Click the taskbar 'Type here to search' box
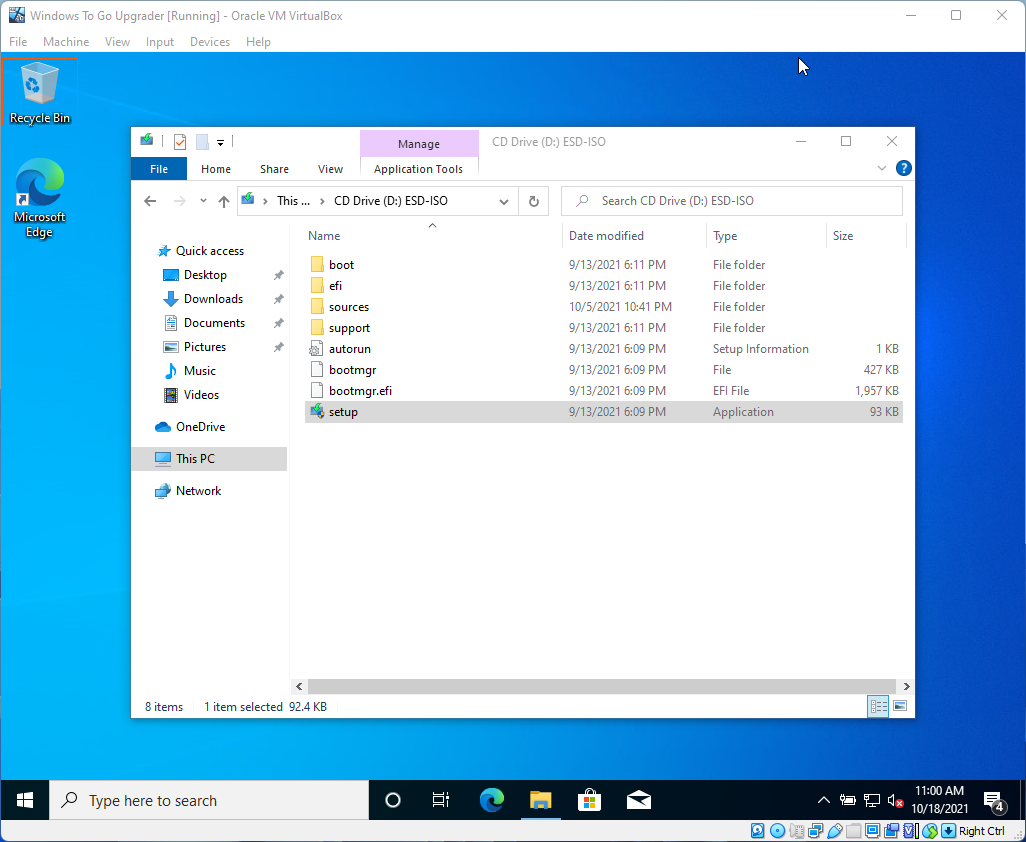This screenshot has height=842, width=1026. tap(209, 800)
